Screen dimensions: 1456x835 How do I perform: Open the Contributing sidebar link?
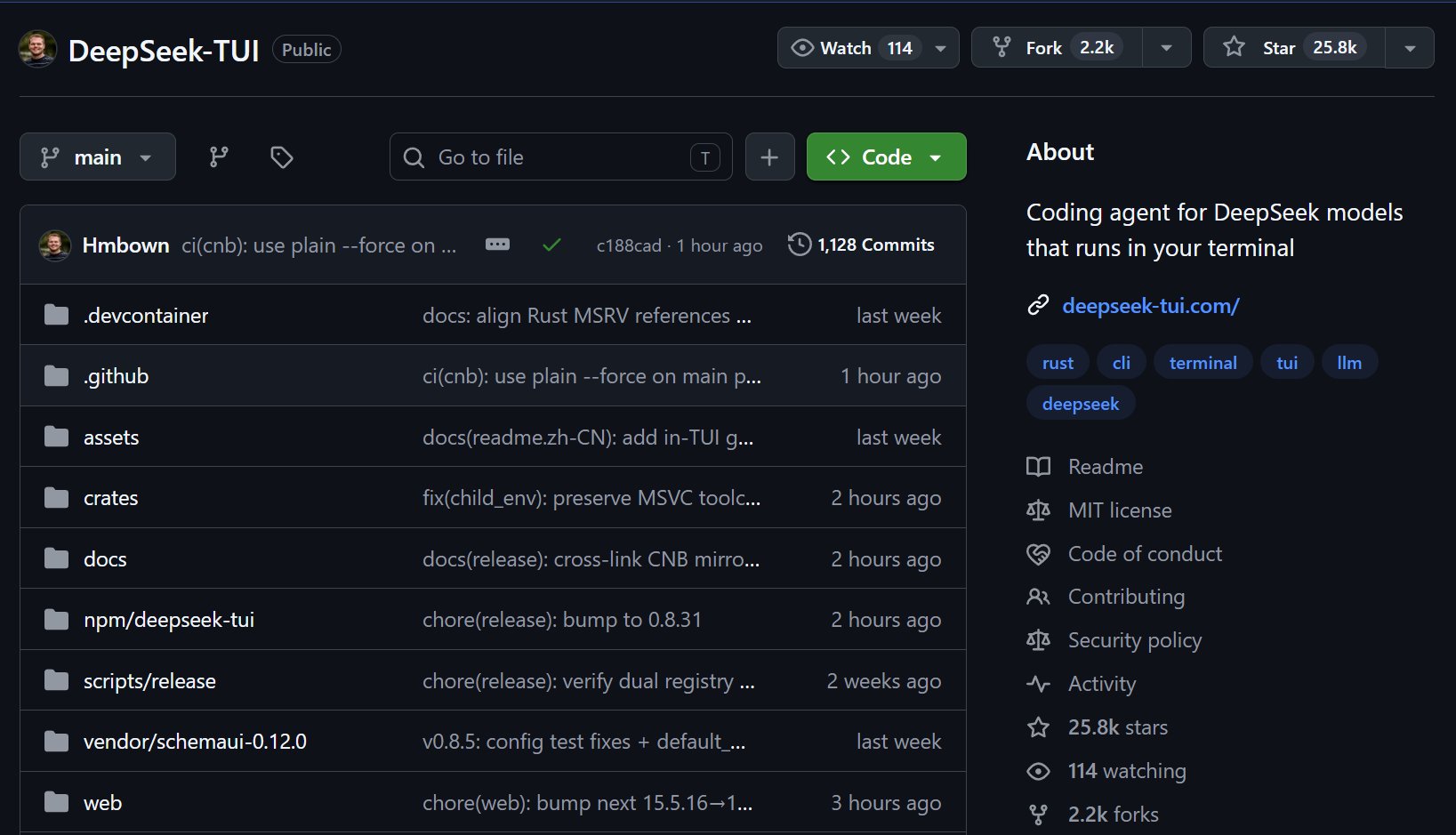[1126, 597]
